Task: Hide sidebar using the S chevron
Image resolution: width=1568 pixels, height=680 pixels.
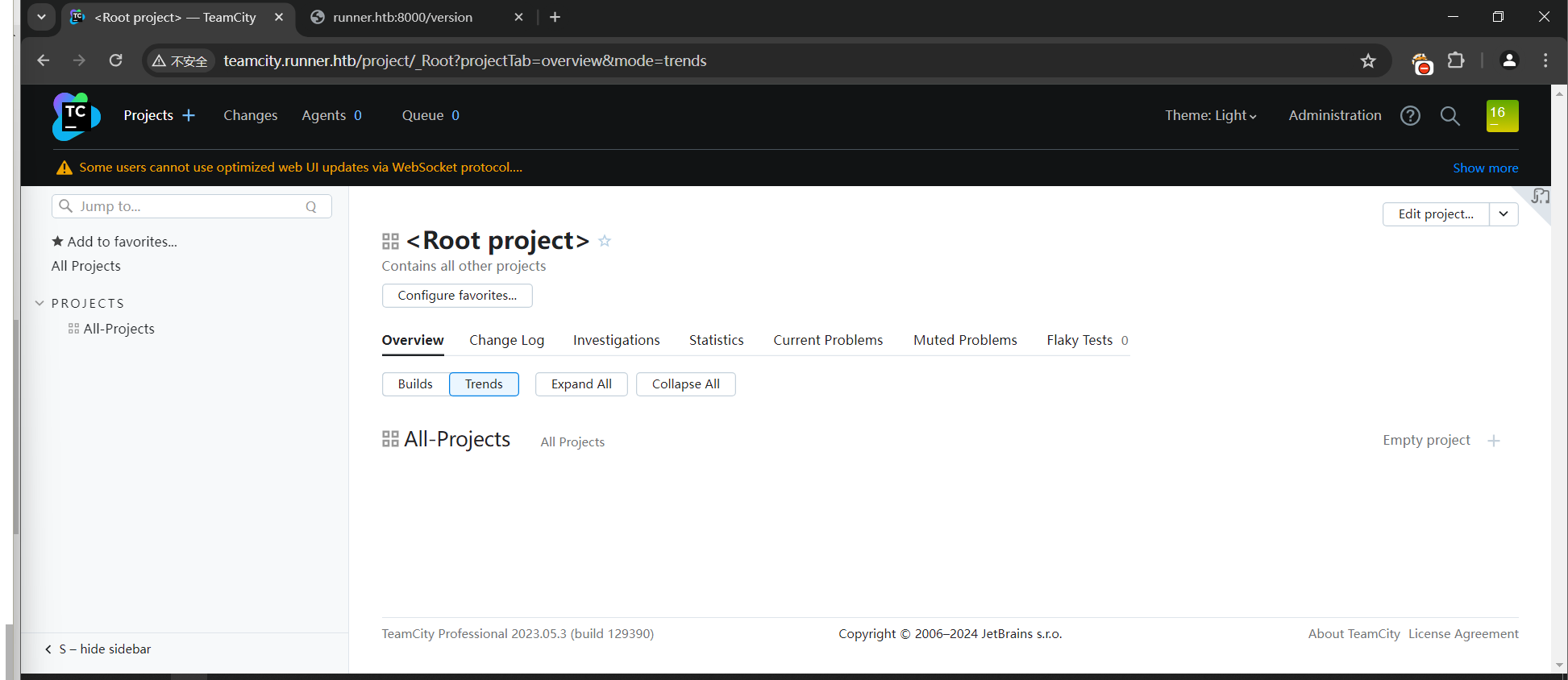Action: (x=48, y=649)
